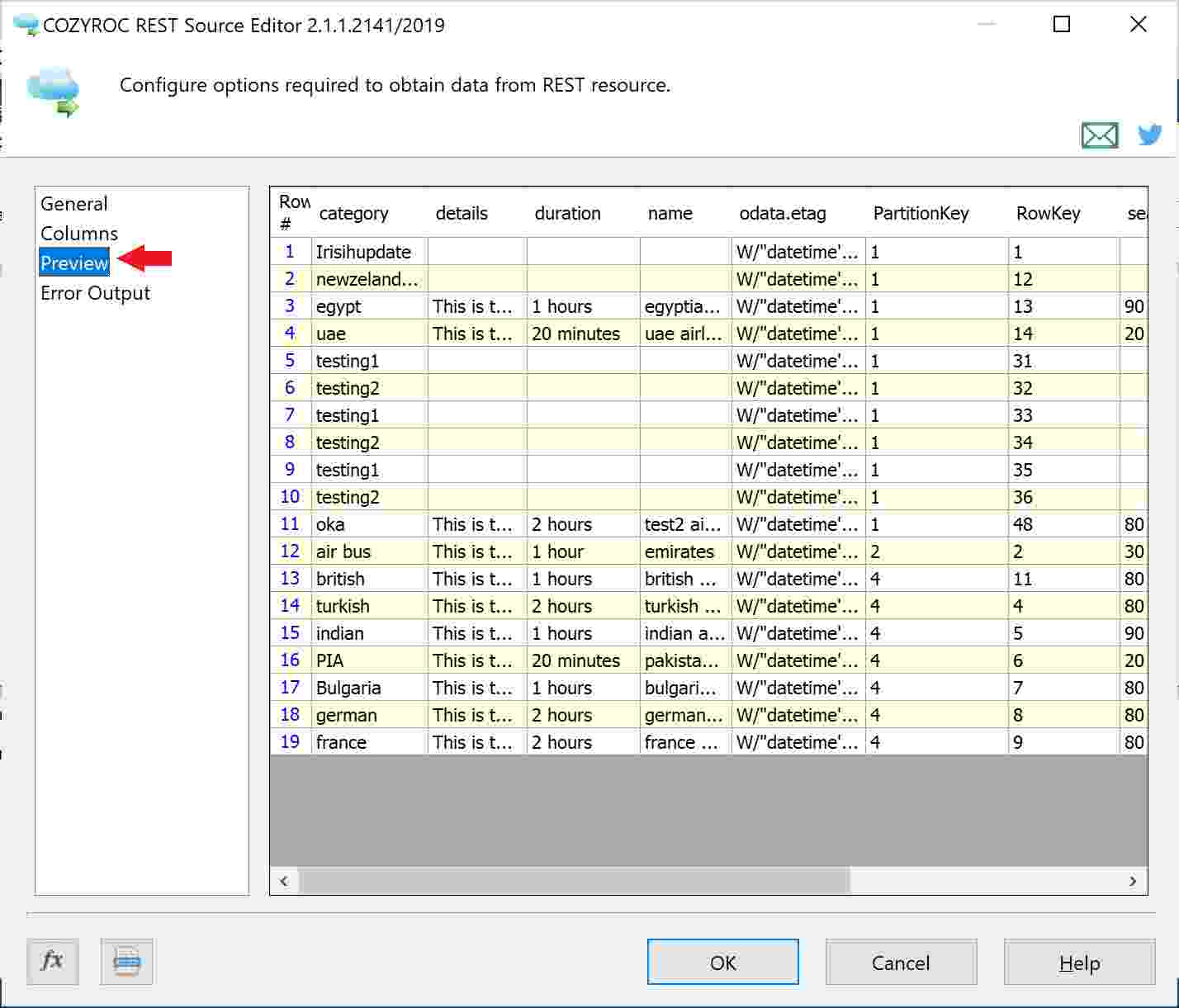
Task: Click the bulgari... name cell
Action: click(686, 688)
